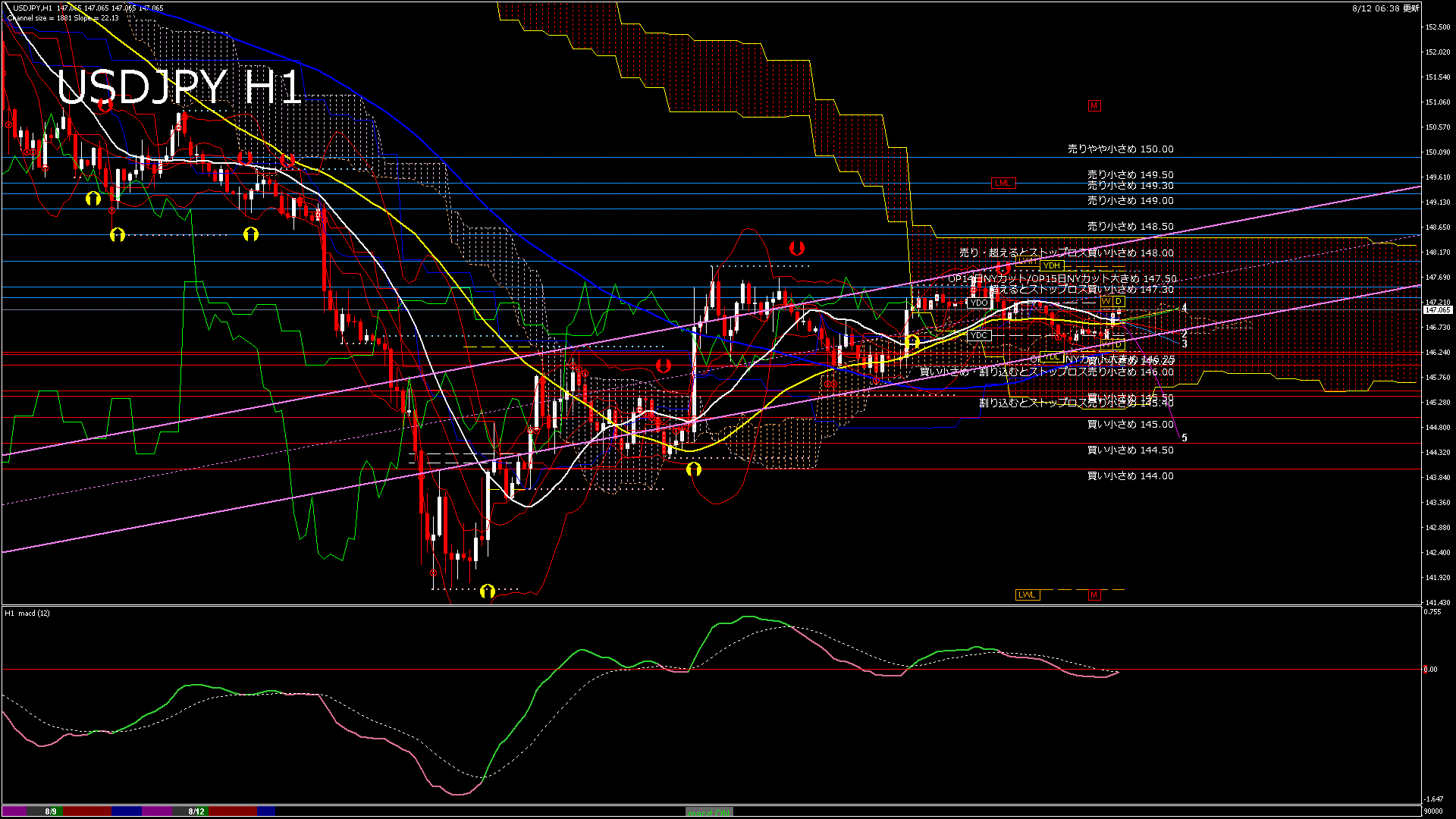Click the 8/12 date segment on session bar
Image resolution: width=1456 pixels, height=819 pixels.
[196, 811]
